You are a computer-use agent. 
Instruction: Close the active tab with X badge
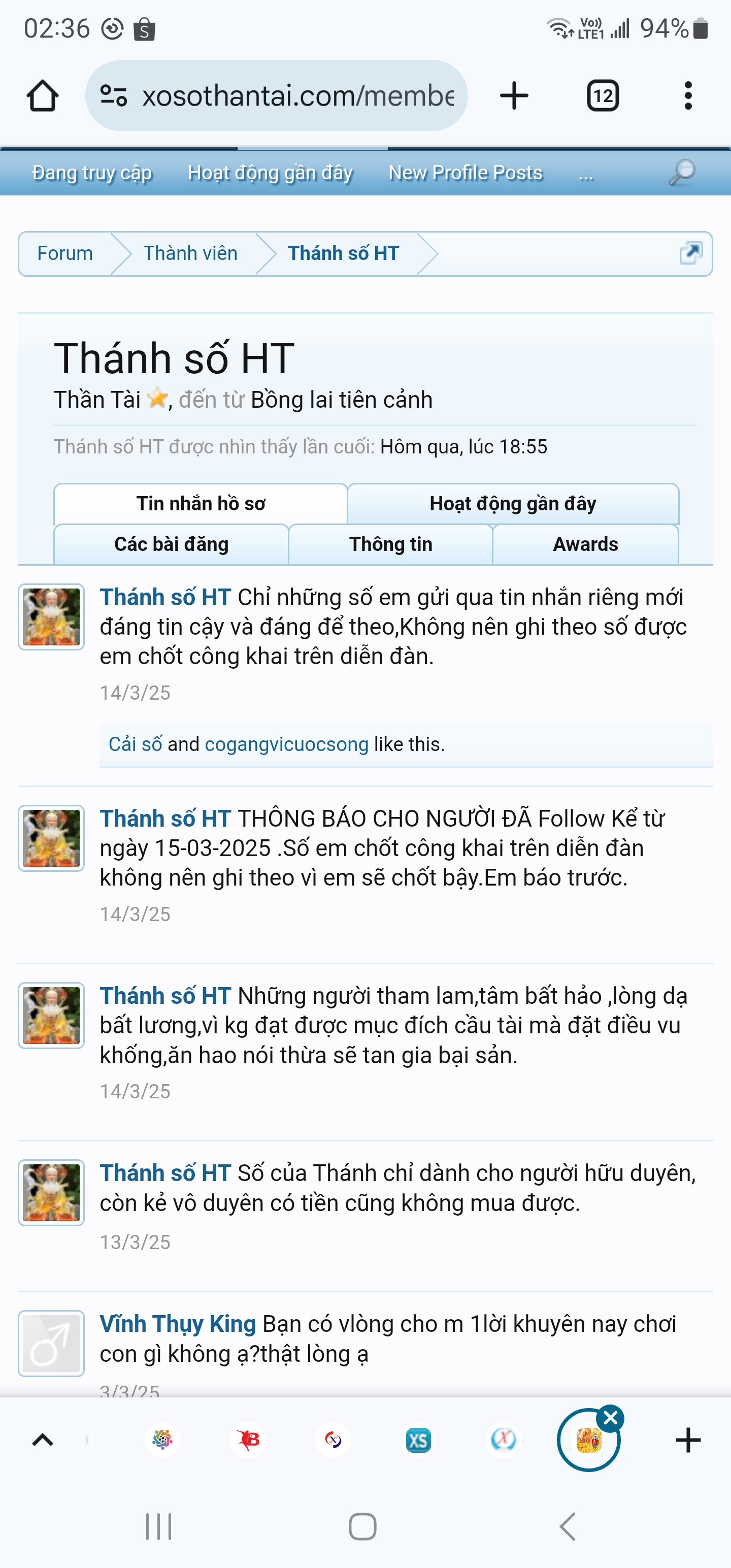tap(611, 1419)
